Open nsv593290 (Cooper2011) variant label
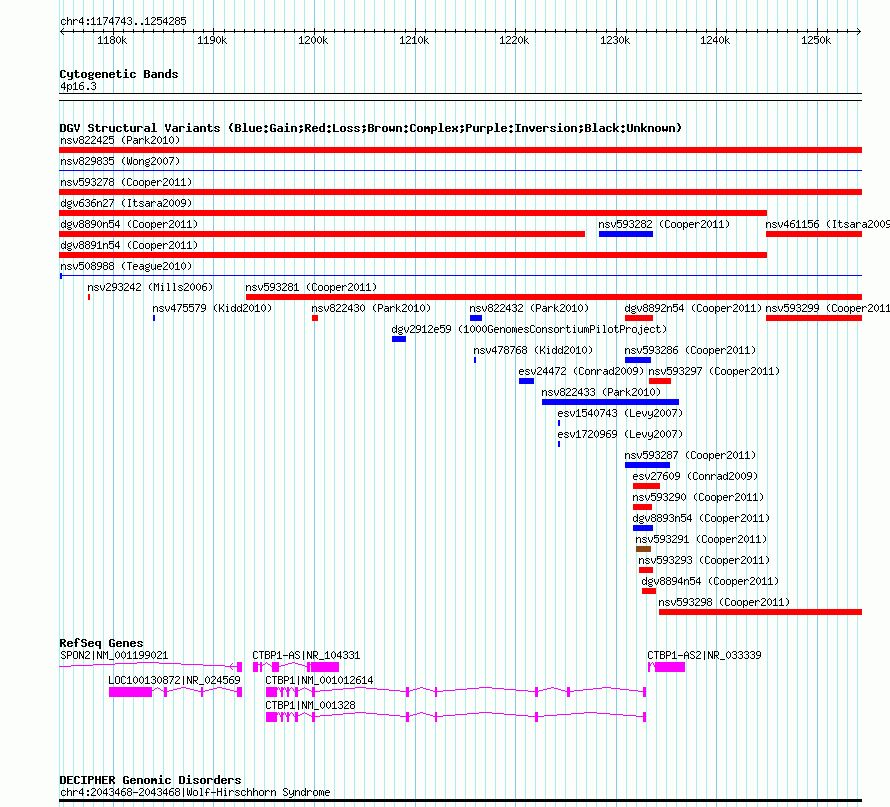The image size is (890, 807). (698, 497)
